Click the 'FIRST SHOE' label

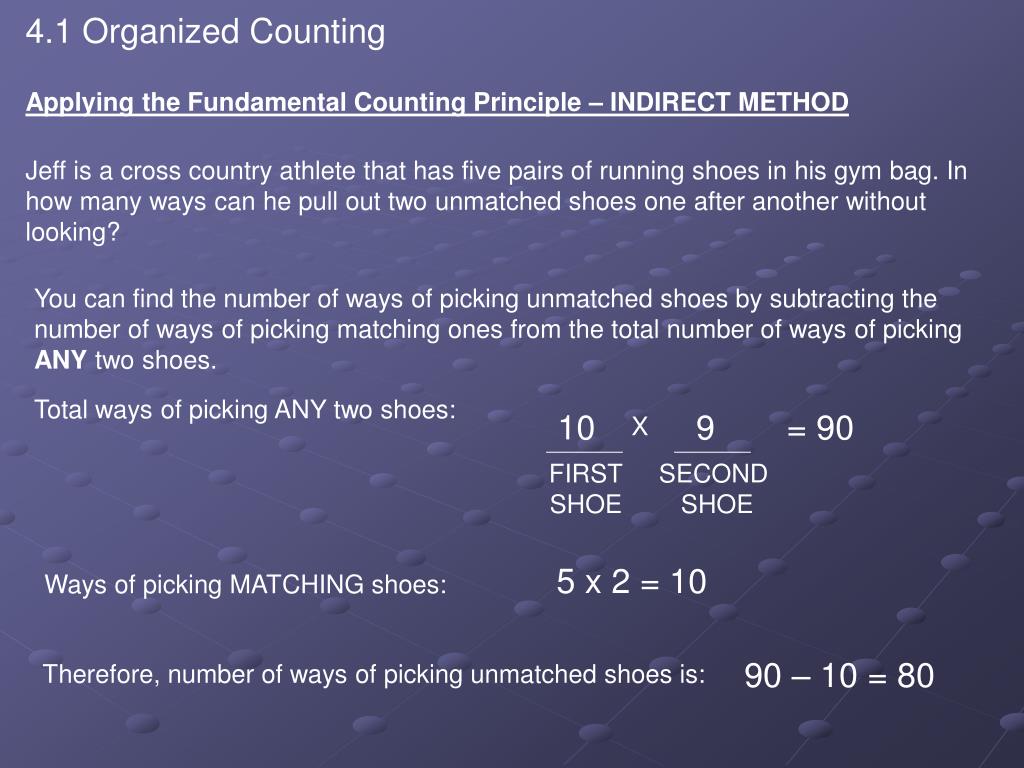tap(585, 488)
